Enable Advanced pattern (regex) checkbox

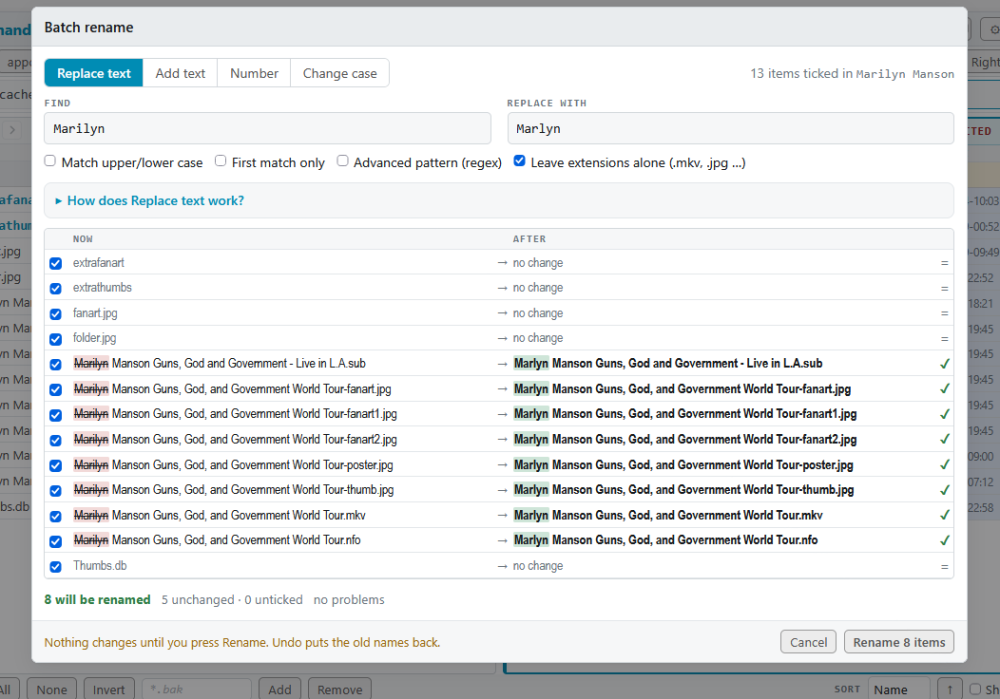point(342,161)
